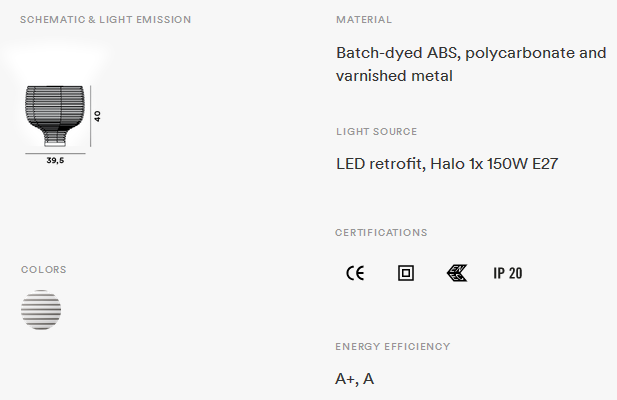Click the IP 20 rating icon
617x400 pixels.
(508, 273)
